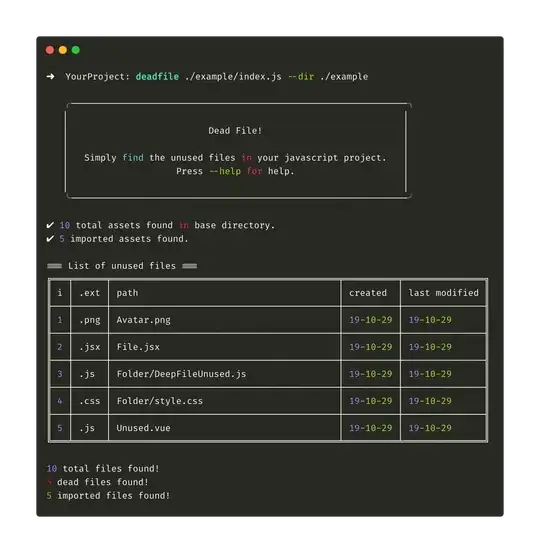
Task: Click the '.png' extension cell
Action: coord(90,320)
